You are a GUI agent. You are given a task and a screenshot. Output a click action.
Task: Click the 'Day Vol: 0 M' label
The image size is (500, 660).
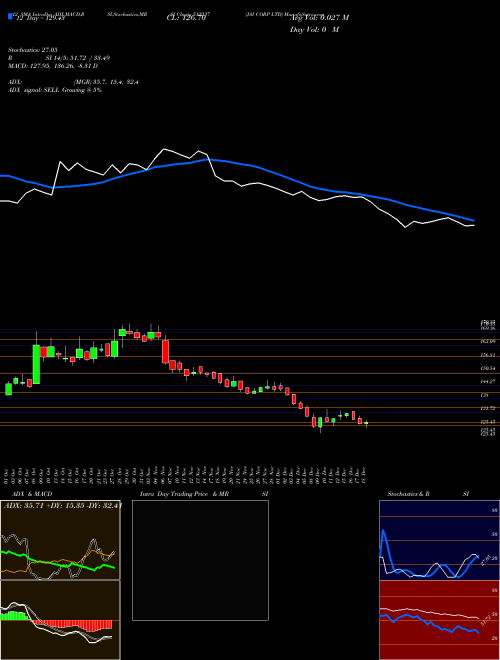[x=314, y=29]
